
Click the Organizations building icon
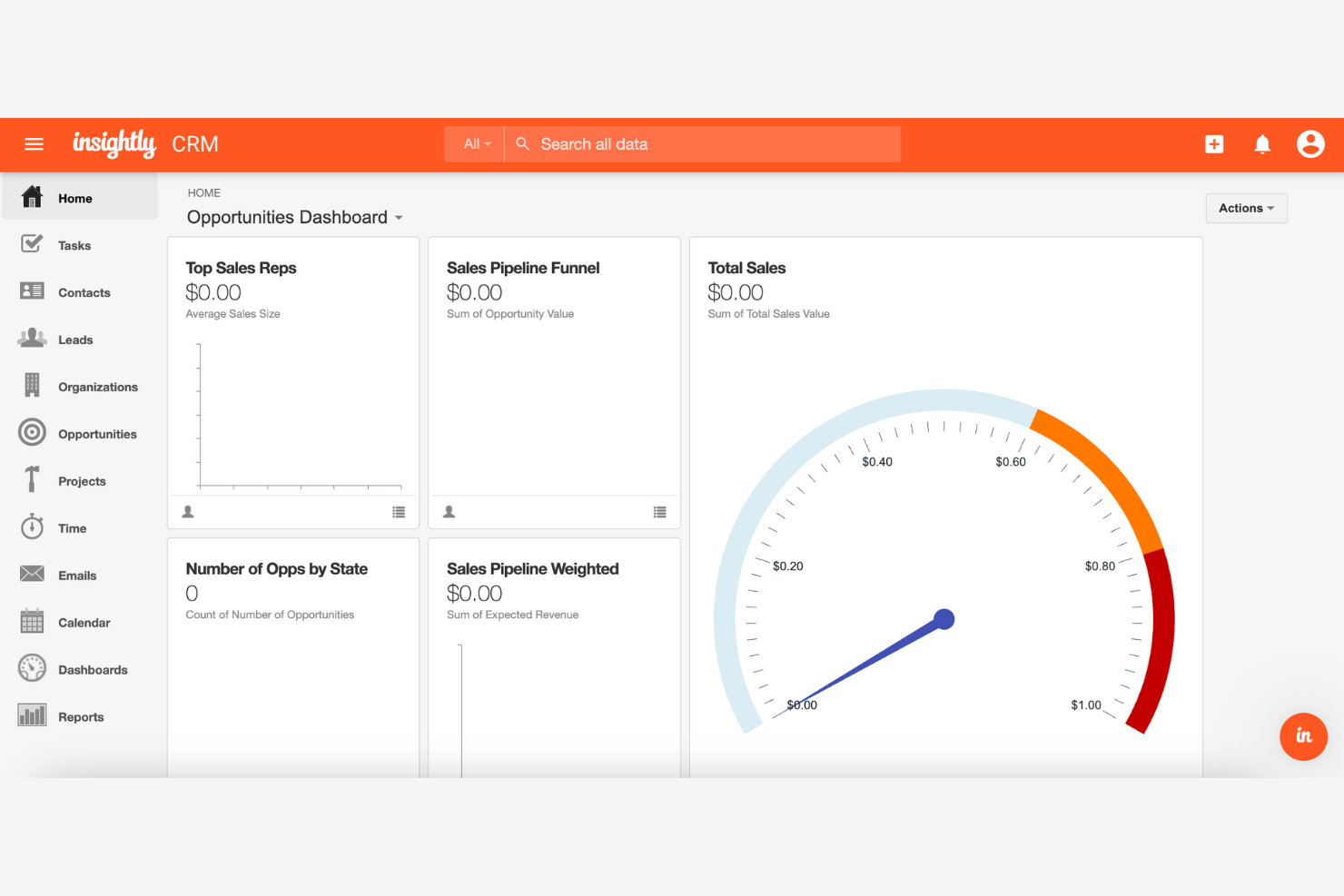click(32, 385)
